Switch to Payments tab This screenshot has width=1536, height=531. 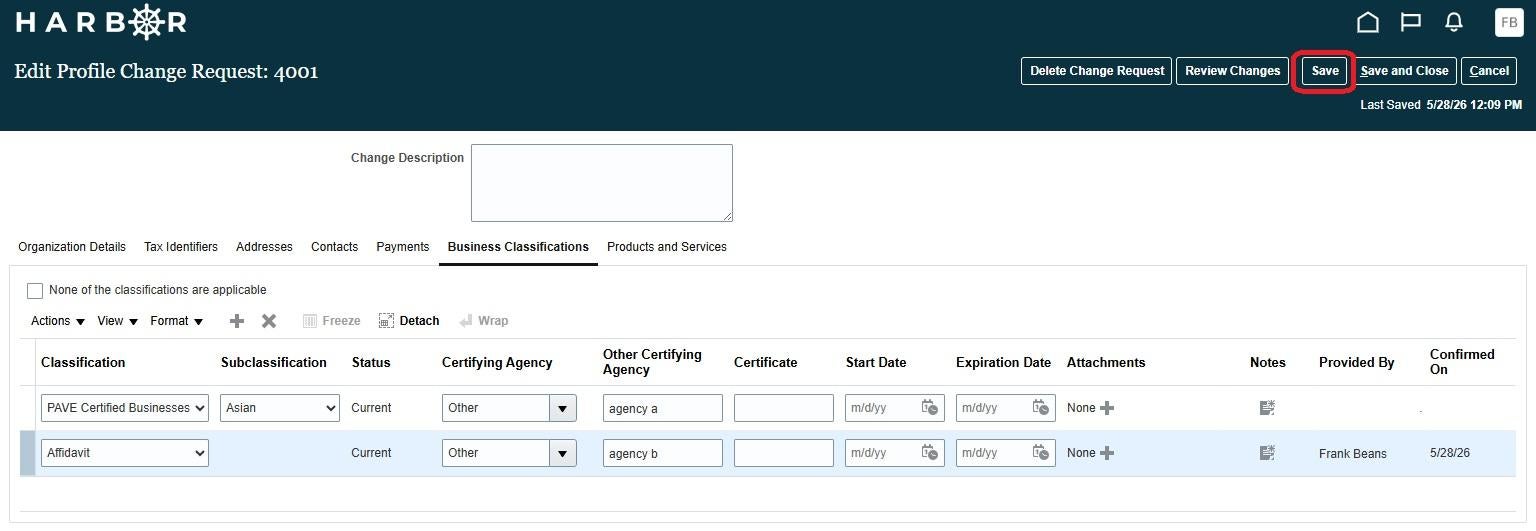click(402, 247)
